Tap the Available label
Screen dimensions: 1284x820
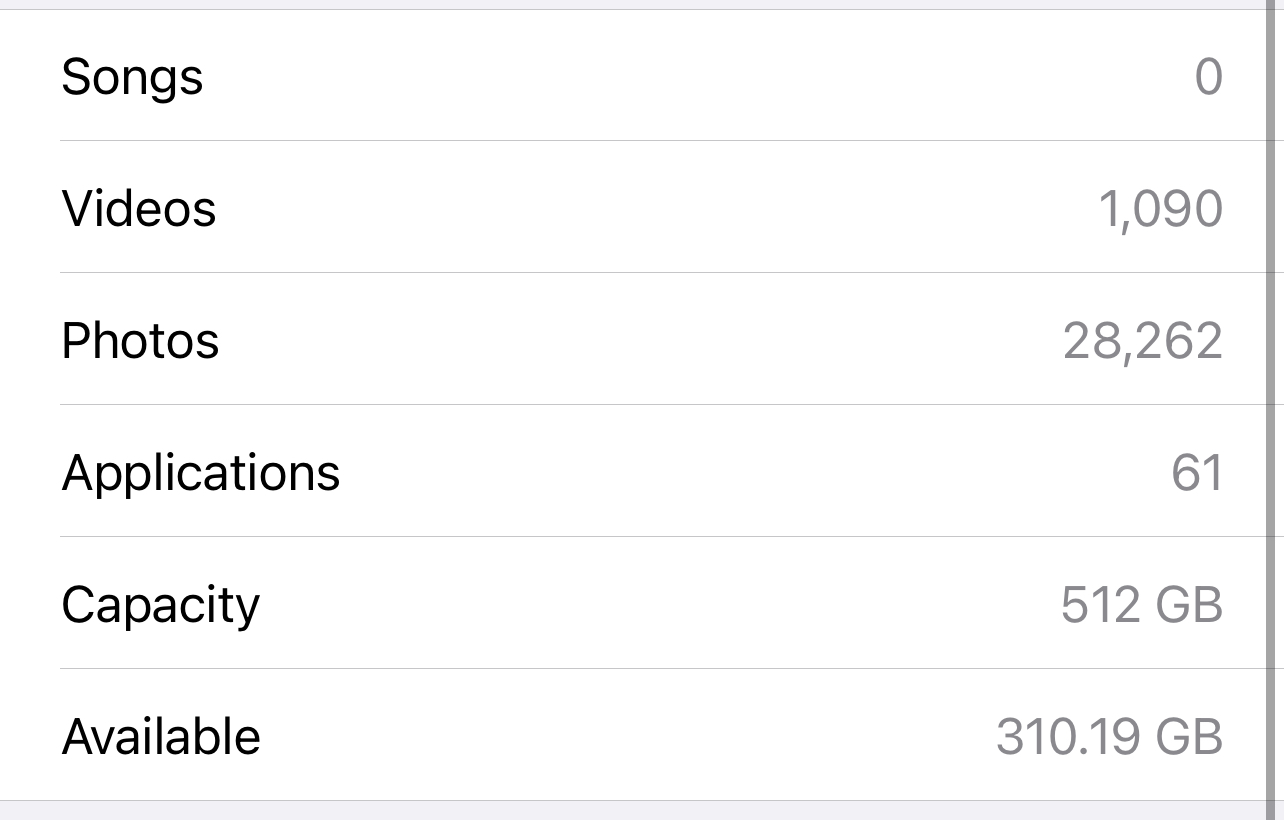tap(161, 737)
